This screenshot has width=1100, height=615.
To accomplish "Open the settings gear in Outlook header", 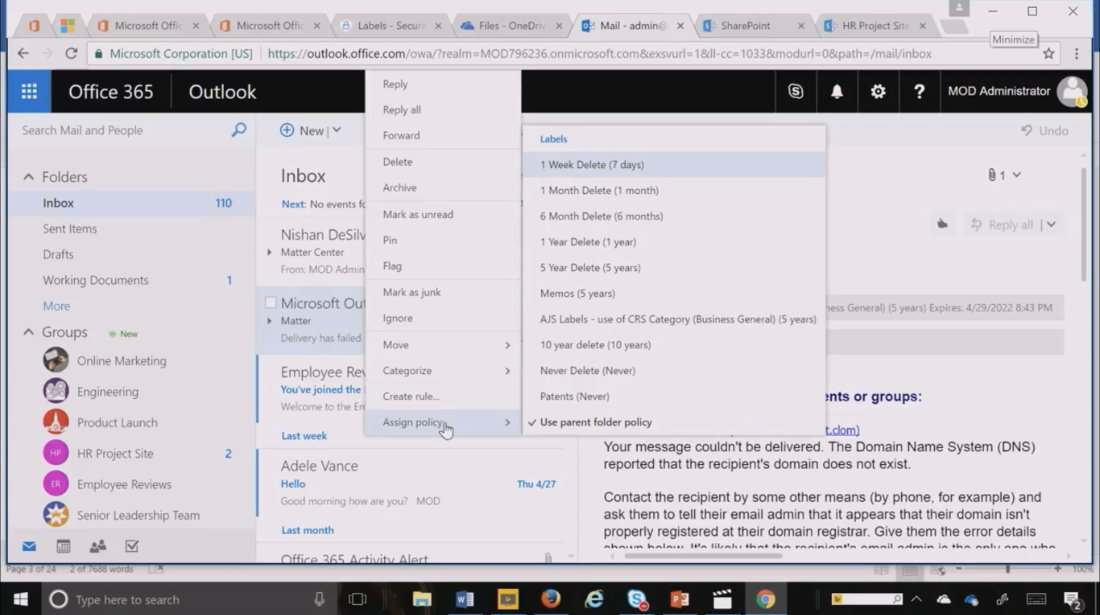I will [x=878, y=91].
